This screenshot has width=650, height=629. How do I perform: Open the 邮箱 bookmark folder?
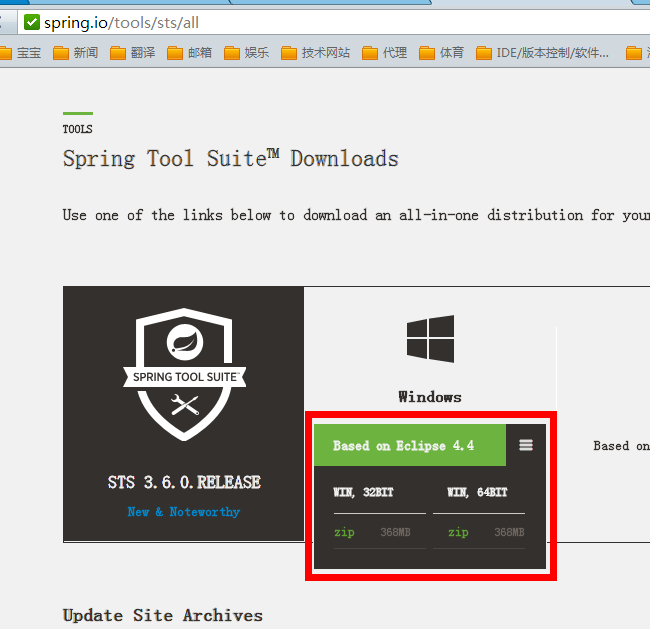coord(190,53)
